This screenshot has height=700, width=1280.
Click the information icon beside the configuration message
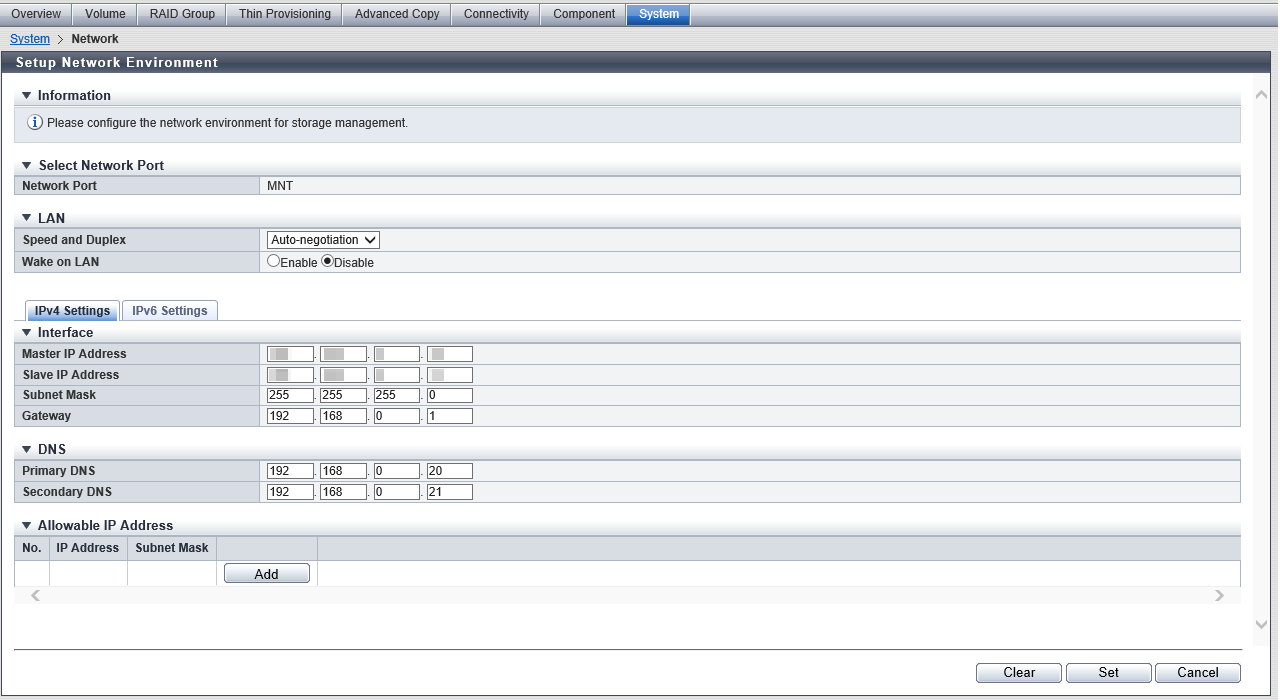tap(35, 123)
